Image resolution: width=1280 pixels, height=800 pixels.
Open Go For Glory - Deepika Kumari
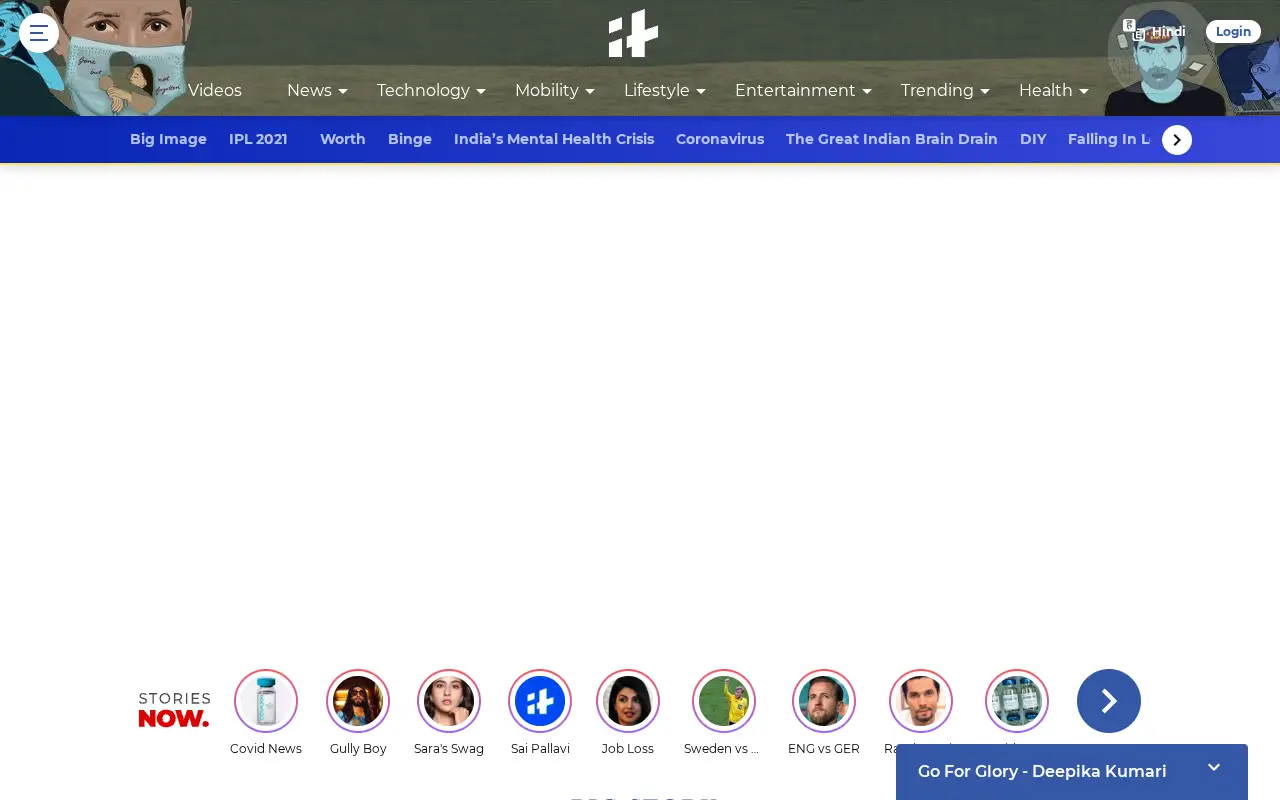pyautogui.click(x=1042, y=771)
